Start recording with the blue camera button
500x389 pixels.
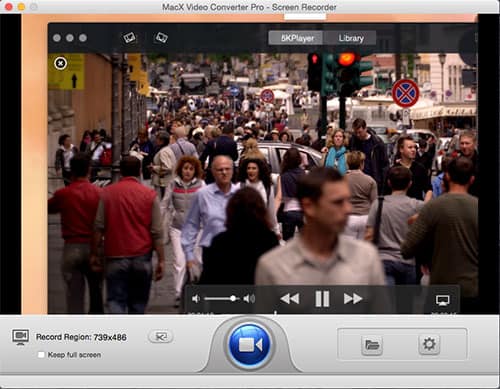250,345
